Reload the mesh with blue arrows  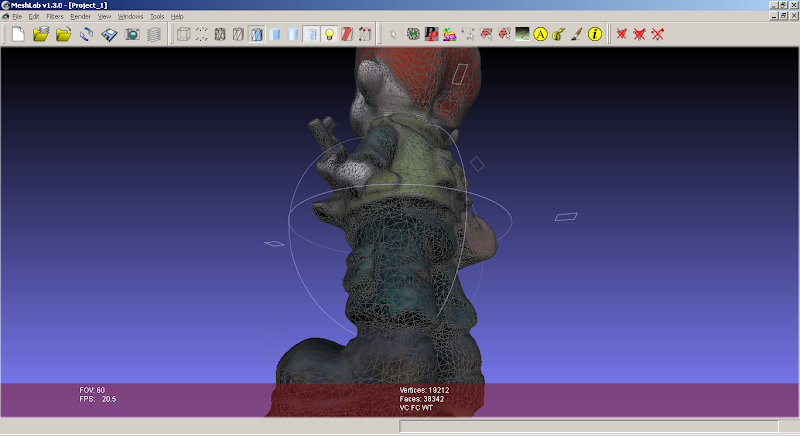tap(86, 34)
